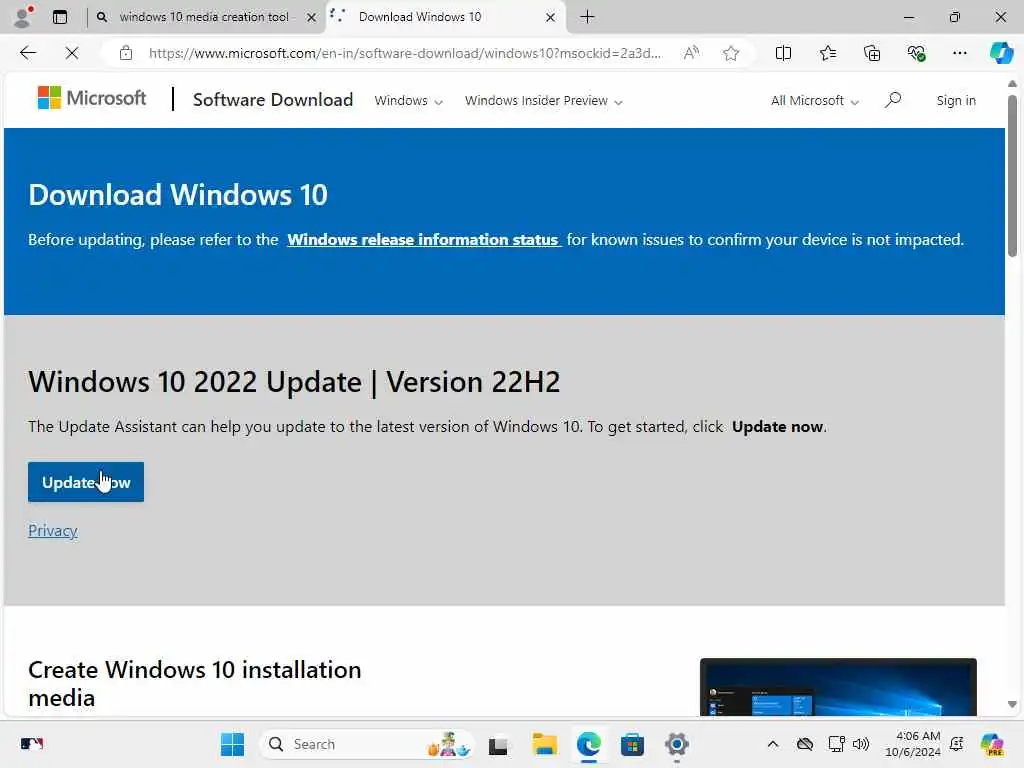Image resolution: width=1024 pixels, height=768 pixels.
Task: Switch to windows 10 media creation tool tab
Action: coord(204,17)
